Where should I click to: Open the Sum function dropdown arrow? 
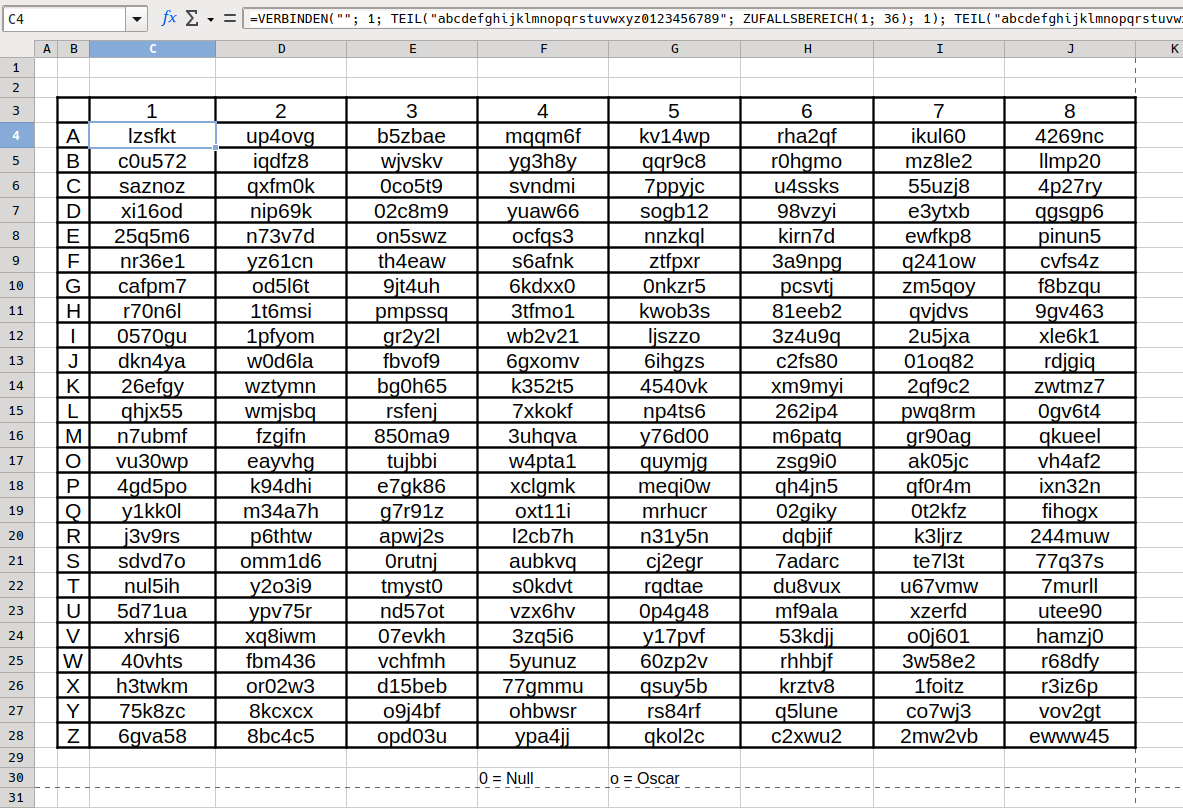coord(211,19)
